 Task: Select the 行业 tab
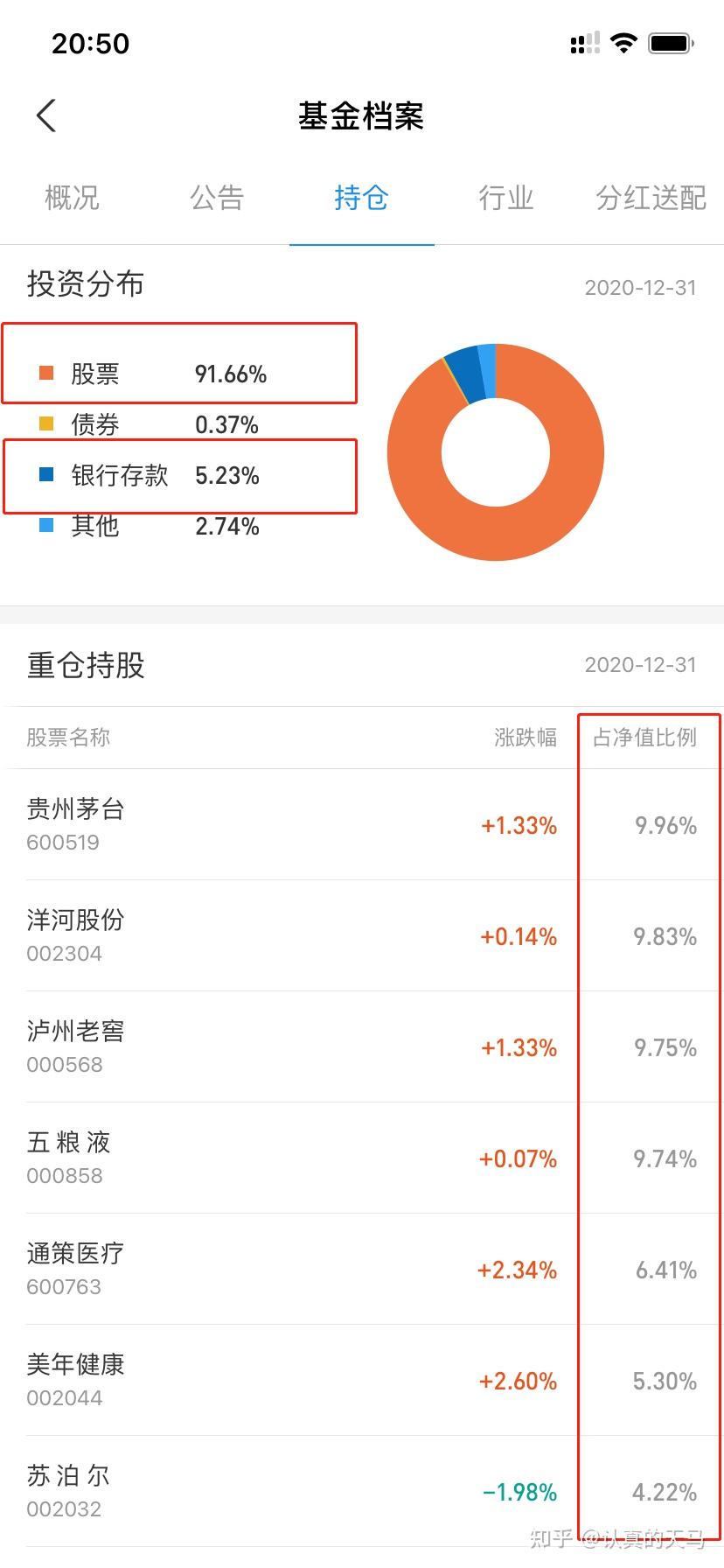[x=506, y=199]
